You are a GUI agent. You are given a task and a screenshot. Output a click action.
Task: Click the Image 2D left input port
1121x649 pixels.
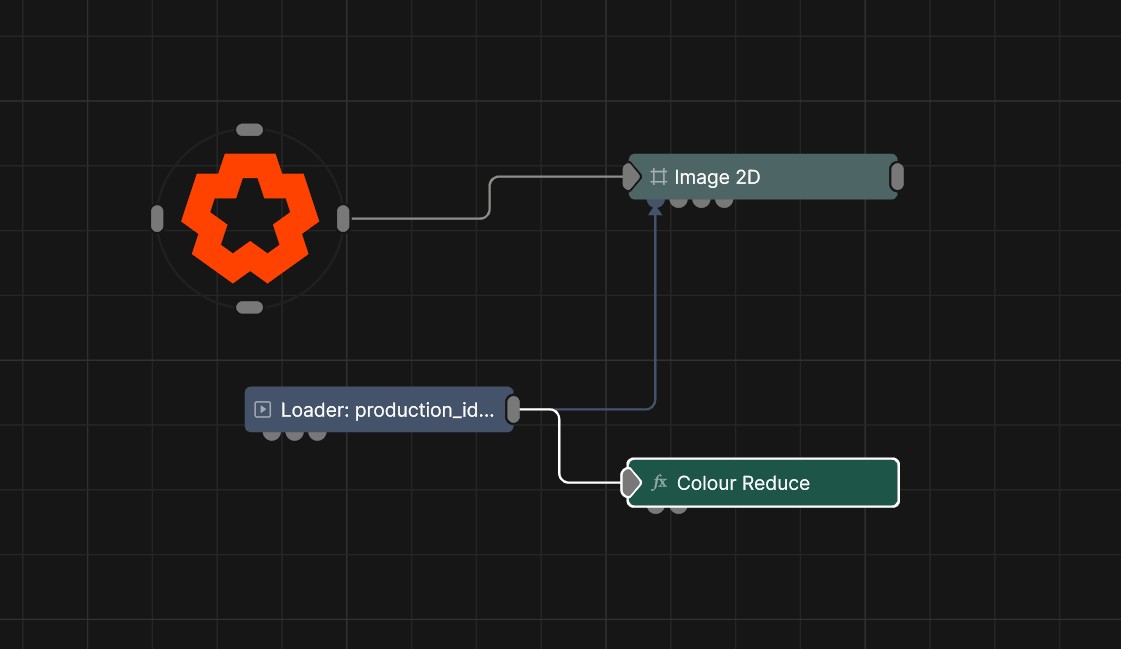630,177
